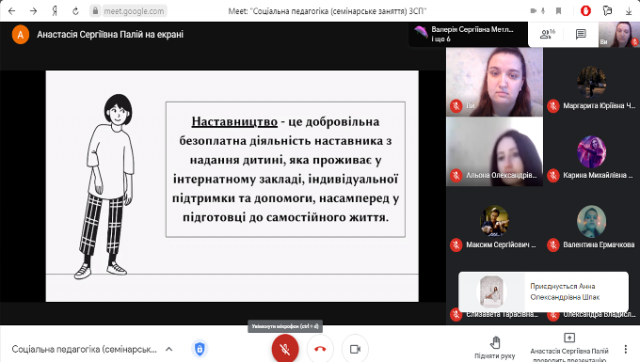This screenshot has height=362, width=640.
Task: Toggle the camera button in bottom bar
Action: tap(355, 349)
